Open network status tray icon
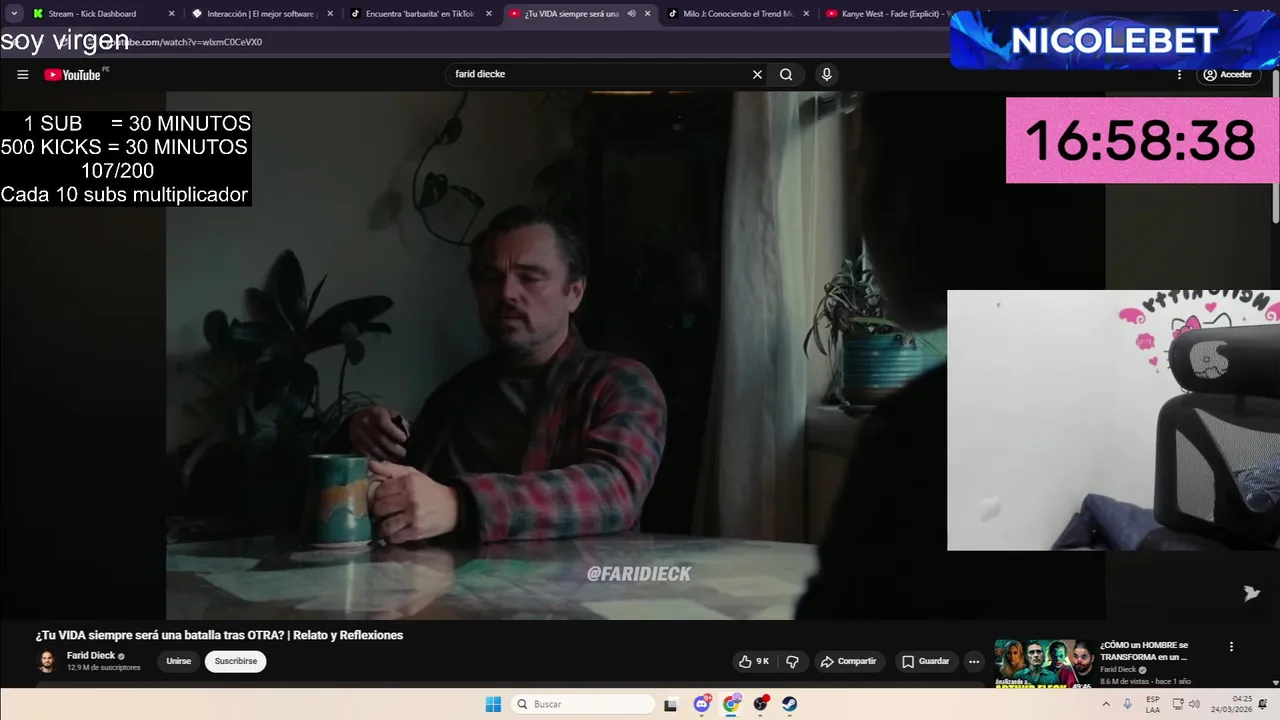This screenshot has width=1280, height=720. 1178,704
